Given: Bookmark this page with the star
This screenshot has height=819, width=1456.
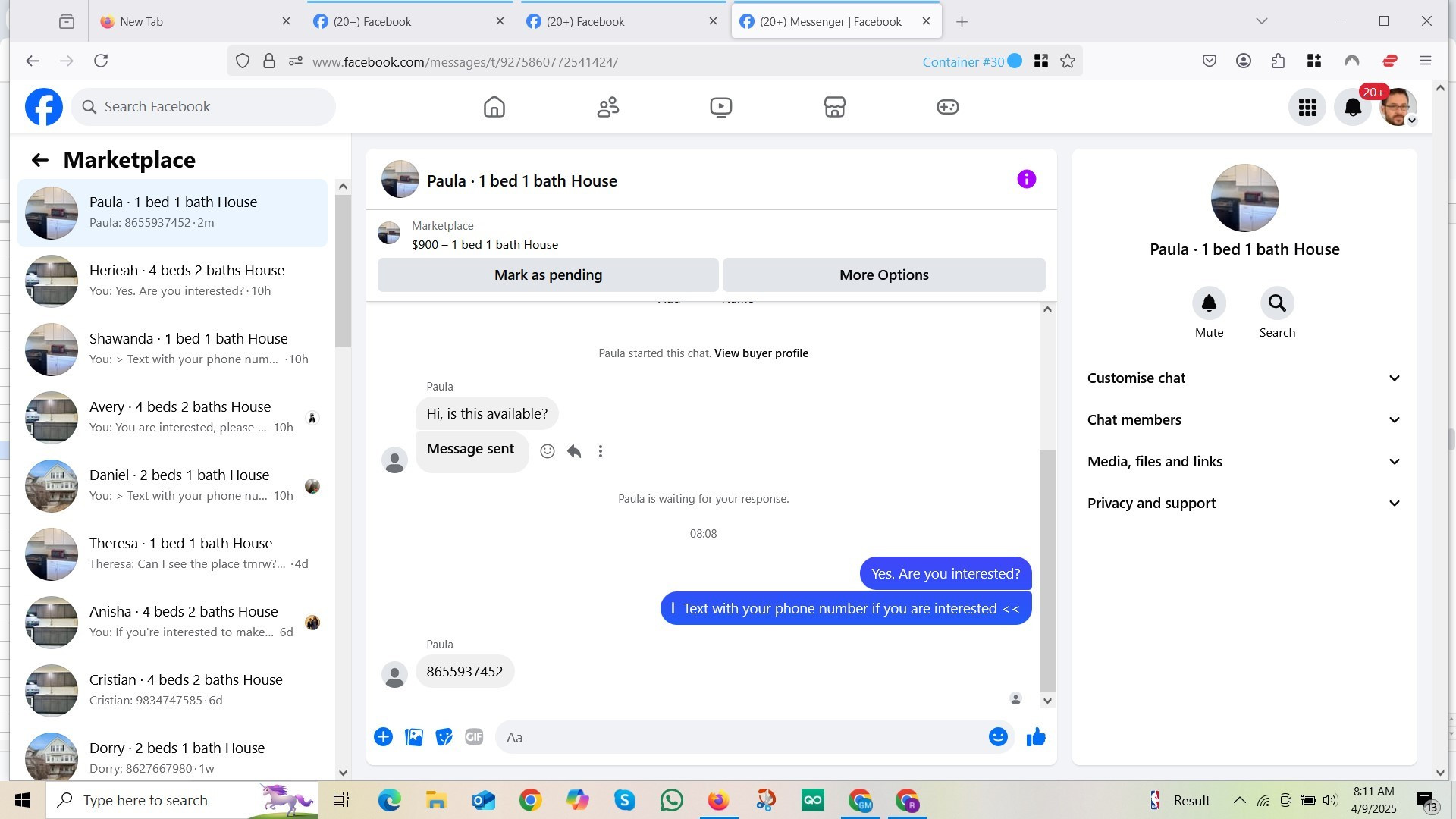Looking at the screenshot, I should point(1068,61).
